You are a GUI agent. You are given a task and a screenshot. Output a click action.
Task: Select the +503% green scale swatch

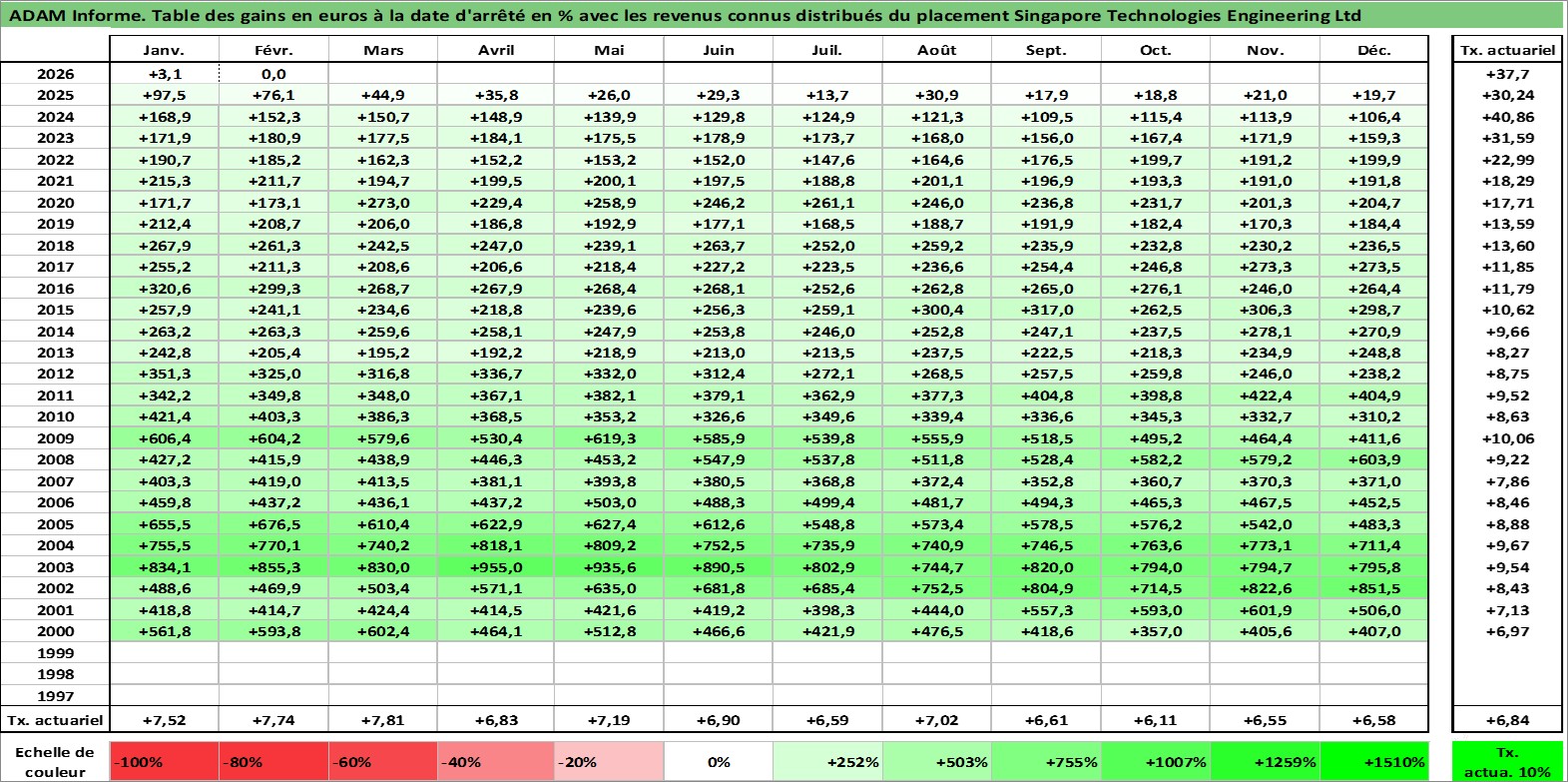pyautogui.click(x=936, y=762)
